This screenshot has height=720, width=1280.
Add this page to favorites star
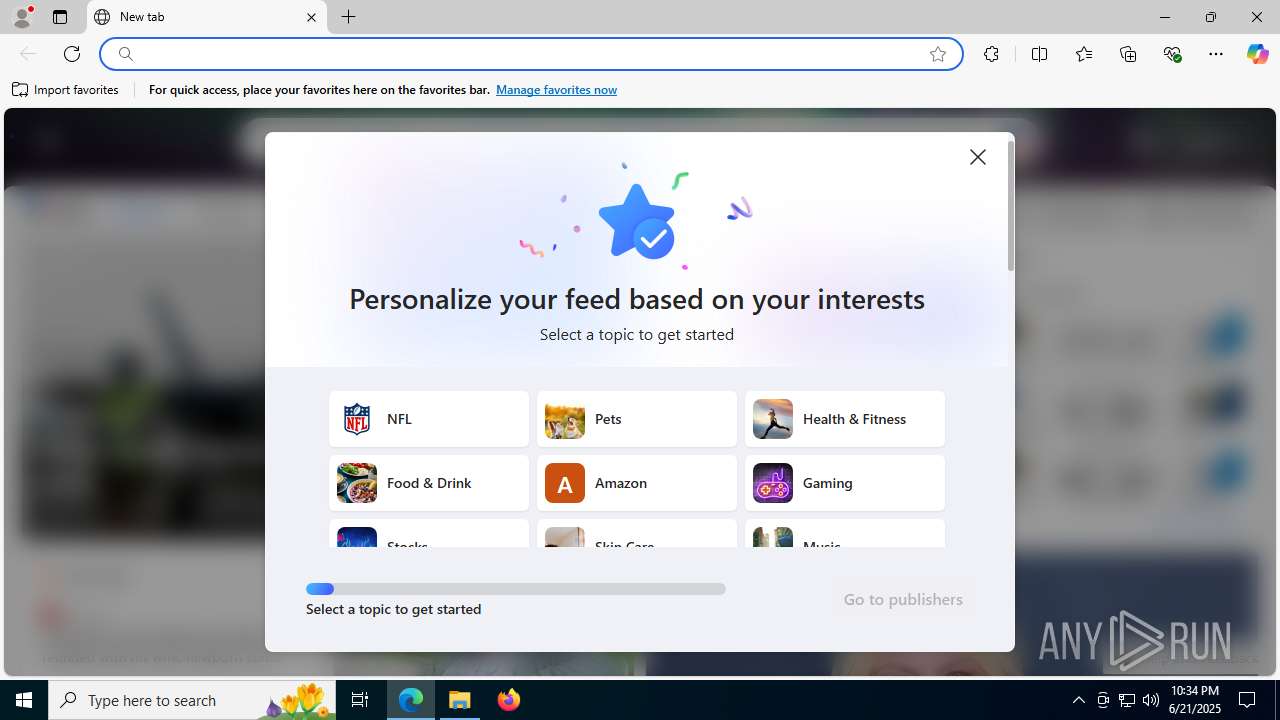tap(938, 54)
